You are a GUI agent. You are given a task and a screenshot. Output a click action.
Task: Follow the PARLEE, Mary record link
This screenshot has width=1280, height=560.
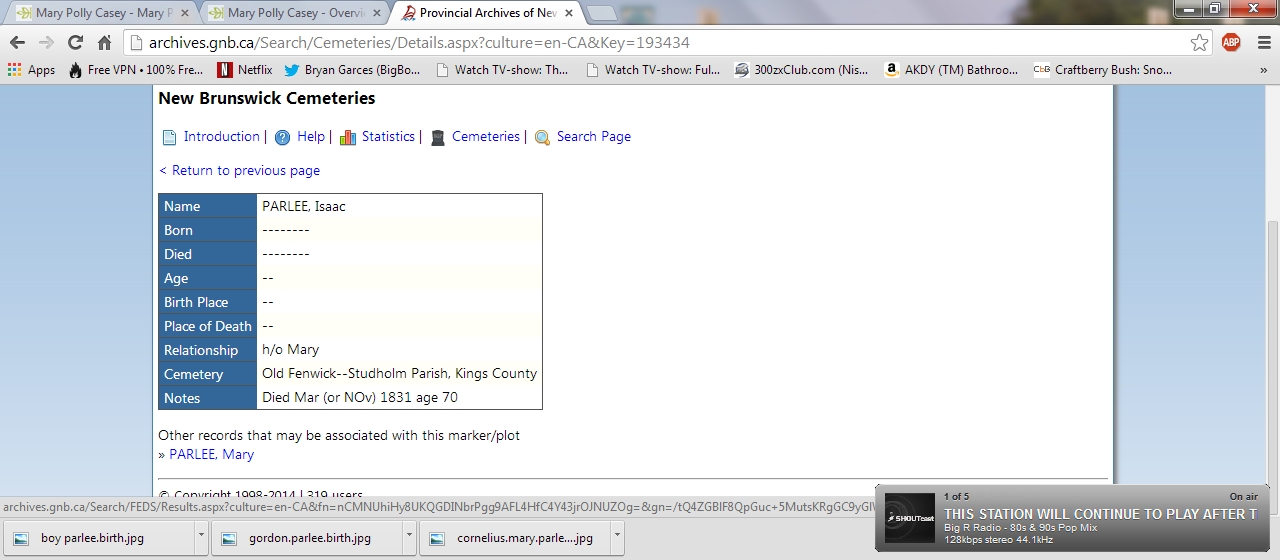click(x=211, y=454)
